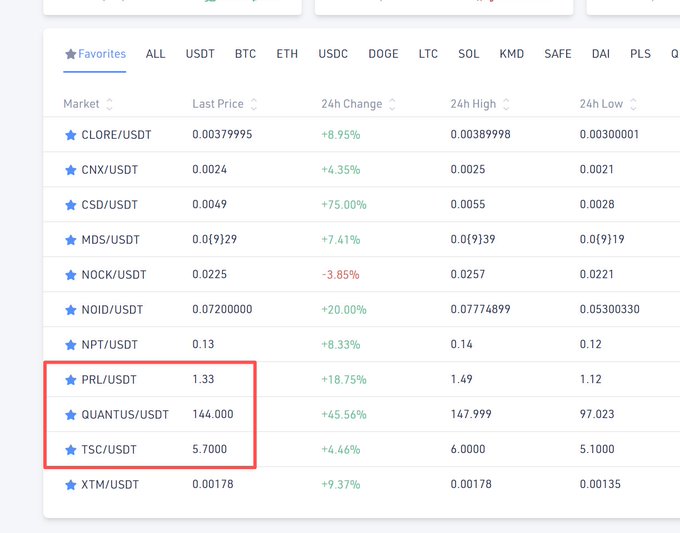Open the NOID/USDT market
Viewport: 680px width, 533px height.
click(x=112, y=310)
